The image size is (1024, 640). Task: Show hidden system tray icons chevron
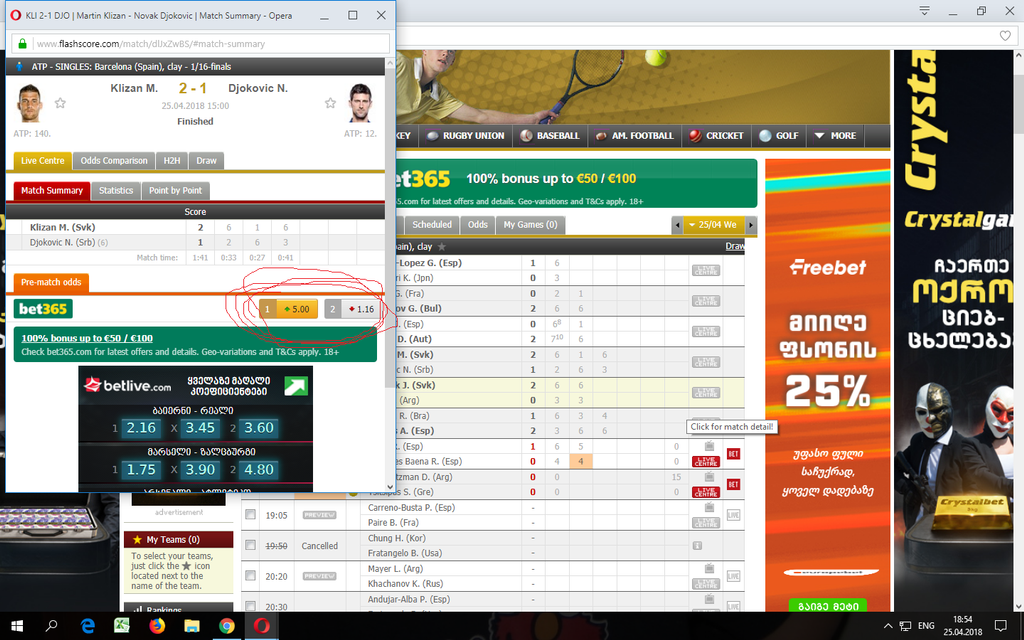888,626
